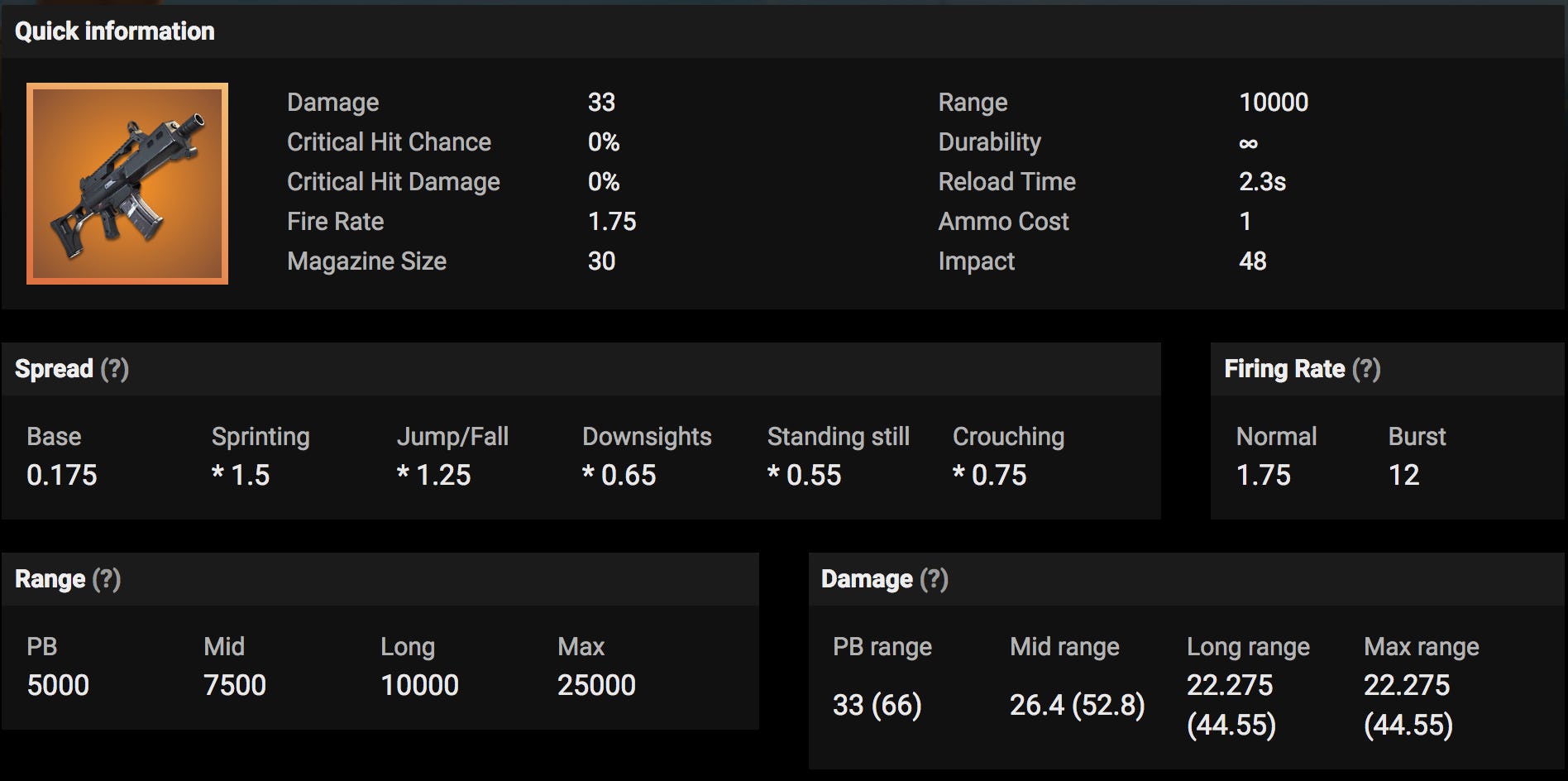Screen dimensions: 1568x781
Task: Click the Sprinting spread multiplier value
Action: (241, 475)
